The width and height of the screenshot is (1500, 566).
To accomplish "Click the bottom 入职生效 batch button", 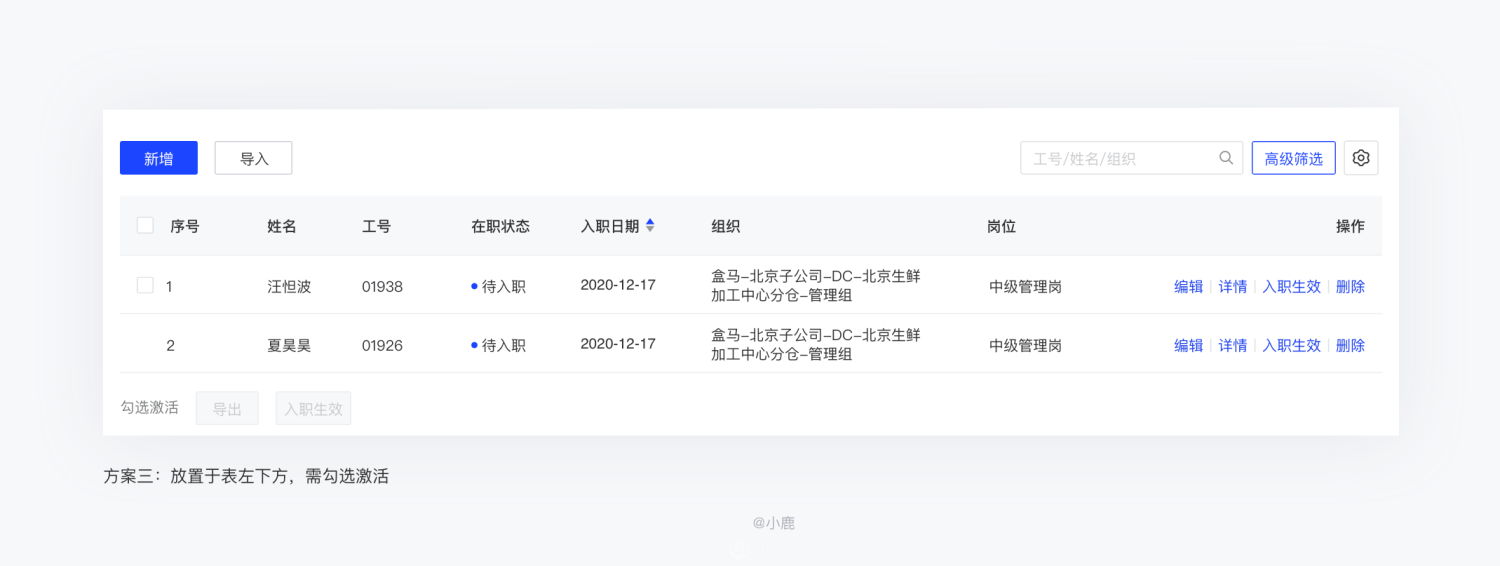I will (313, 408).
